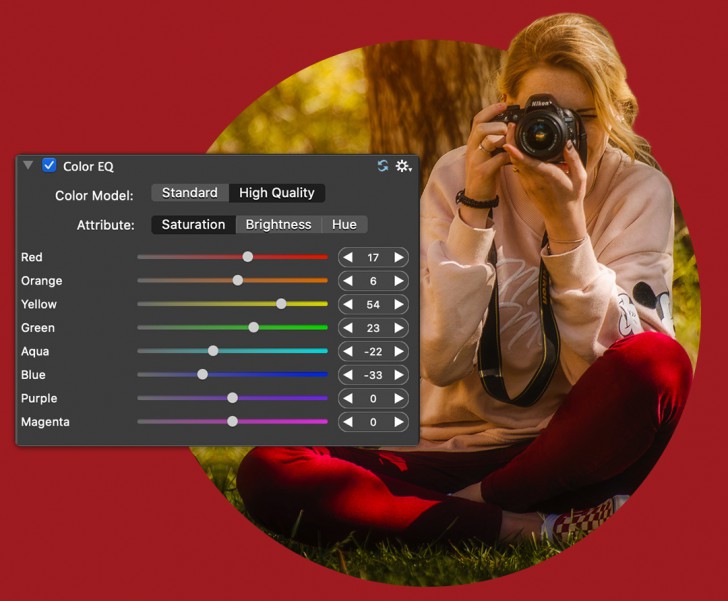Viewport: 728px width, 601px height.
Task: Click the Yellow value field showing 54
Action: pyautogui.click(x=373, y=304)
